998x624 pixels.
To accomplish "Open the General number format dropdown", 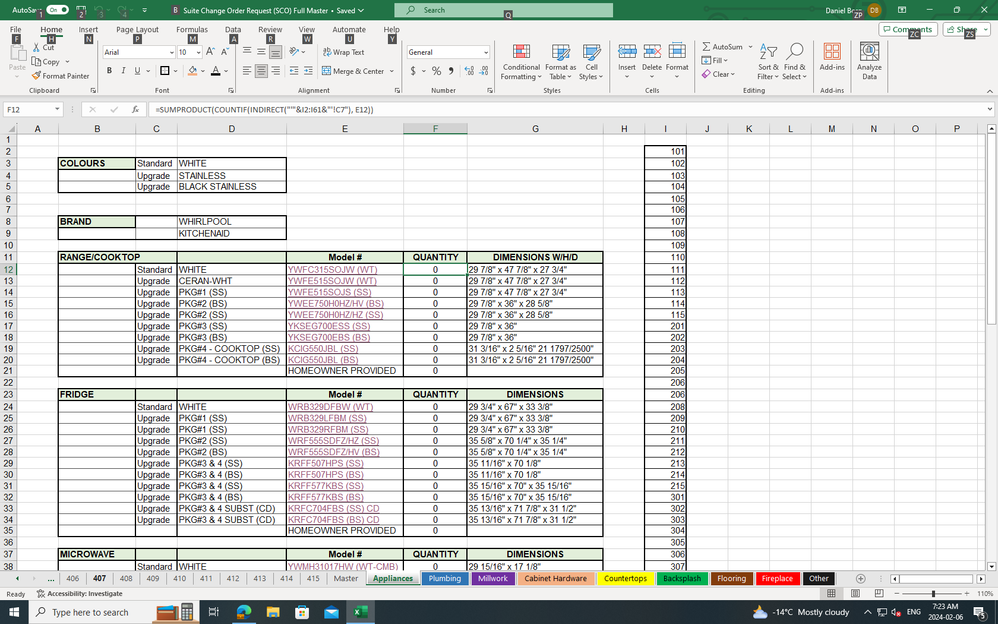I will tap(486, 52).
